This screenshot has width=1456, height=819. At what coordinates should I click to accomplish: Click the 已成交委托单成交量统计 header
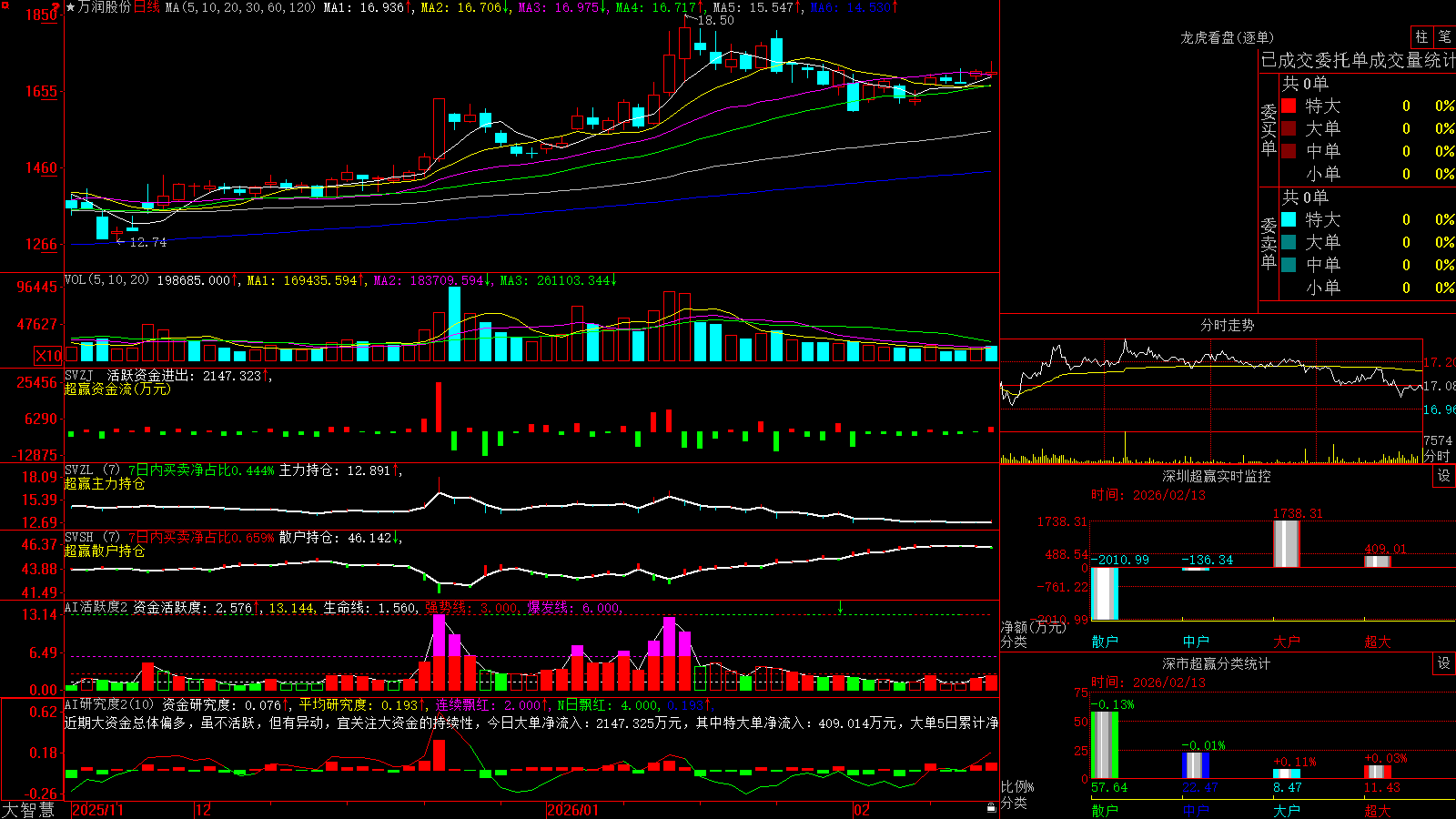(x=1358, y=60)
